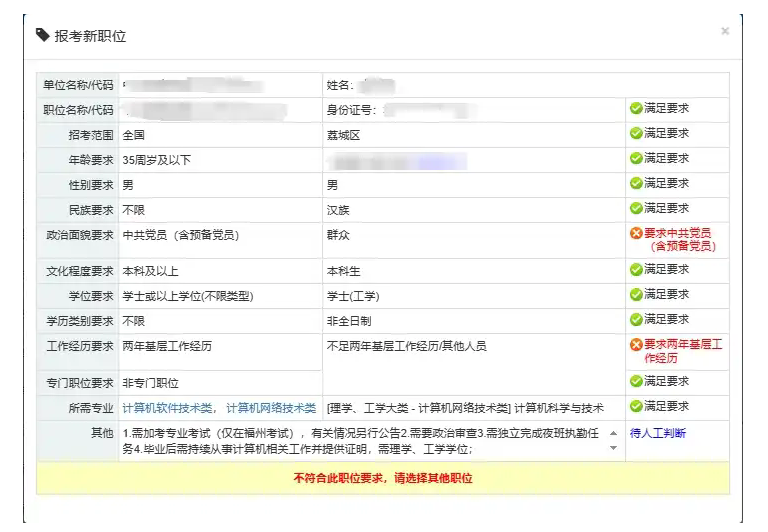The width and height of the screenshot is (768, 532).
Task: Click the 不符合此职位要求 warning banner
Action: (x=383, y=478)
